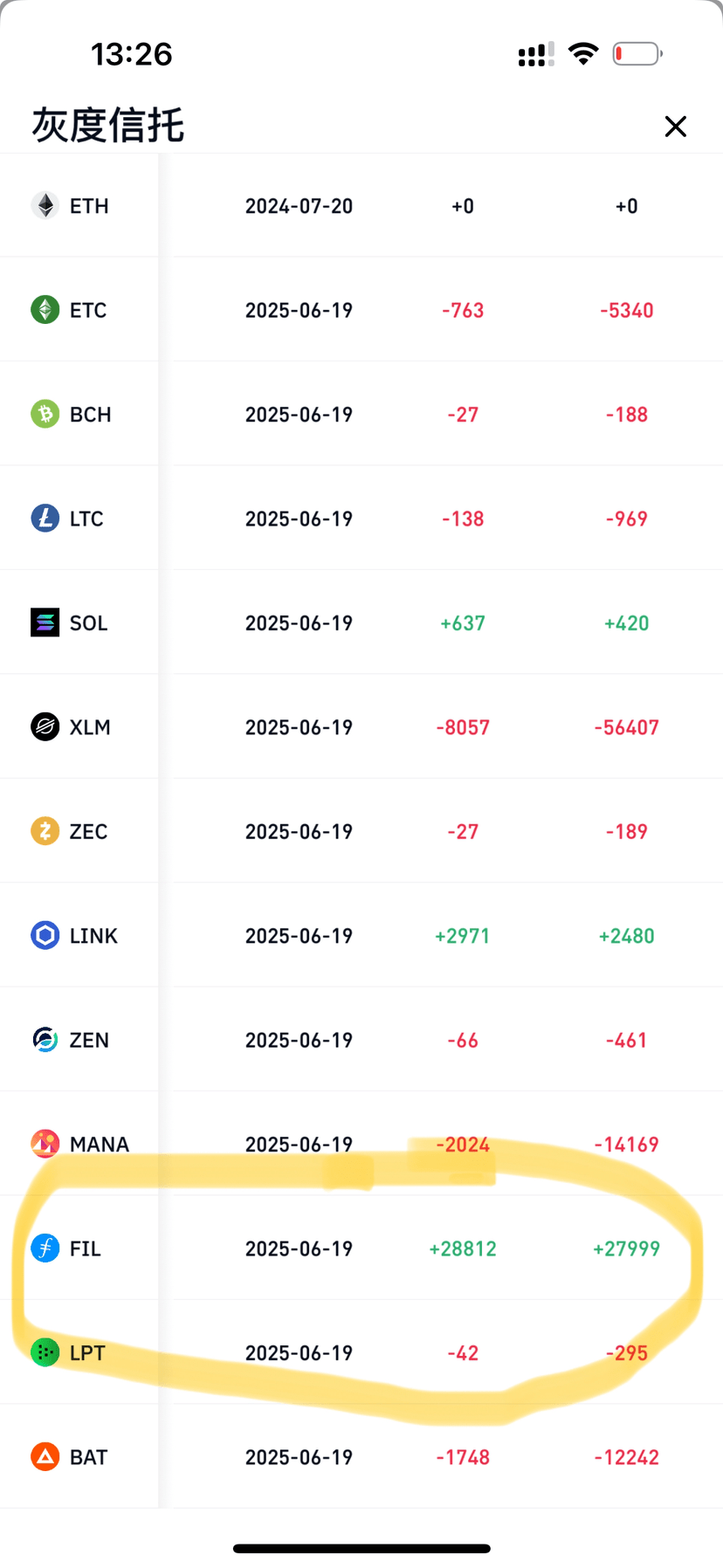Tap the green ETC coin icon
The width and height of the screenshot is (723, 1568).
pos(45,310)
